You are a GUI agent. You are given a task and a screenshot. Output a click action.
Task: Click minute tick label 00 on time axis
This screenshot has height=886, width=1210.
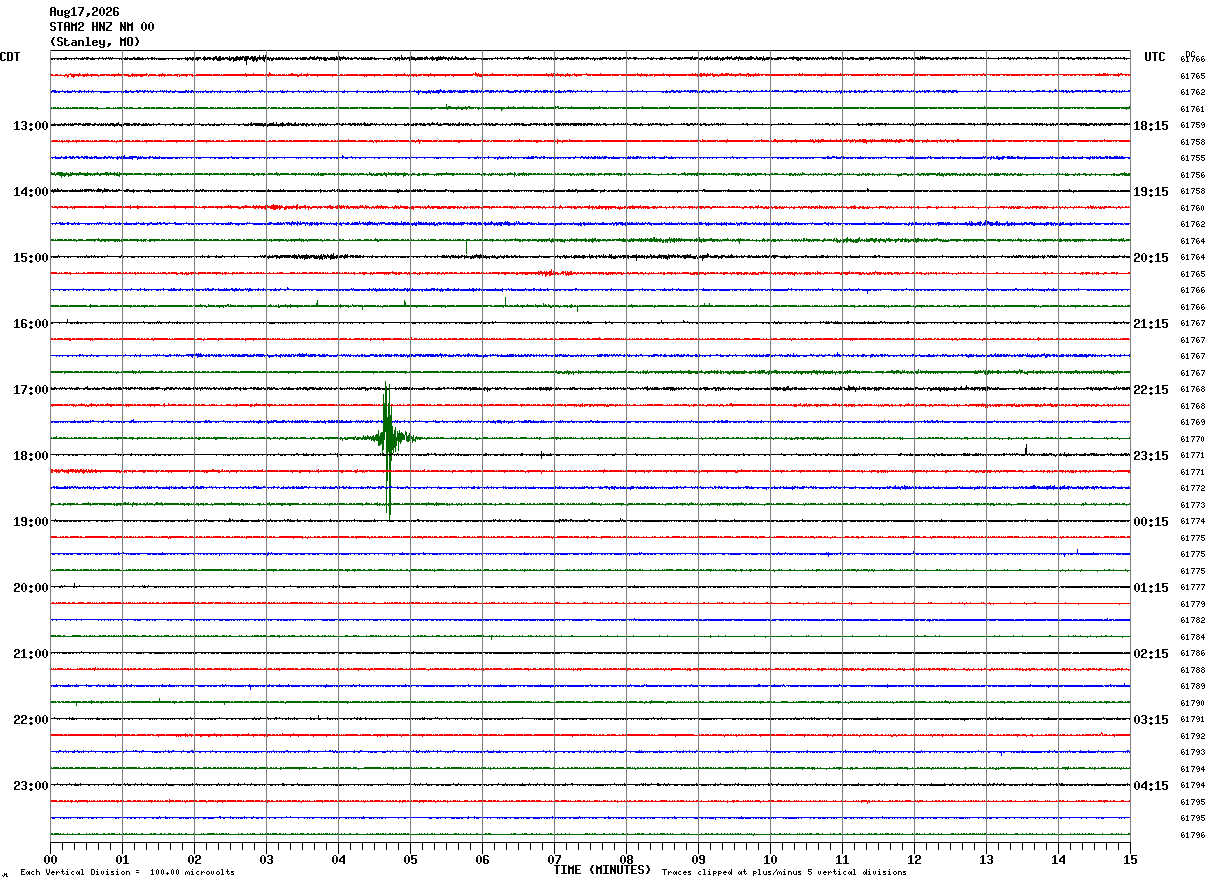tap(51, 860)
